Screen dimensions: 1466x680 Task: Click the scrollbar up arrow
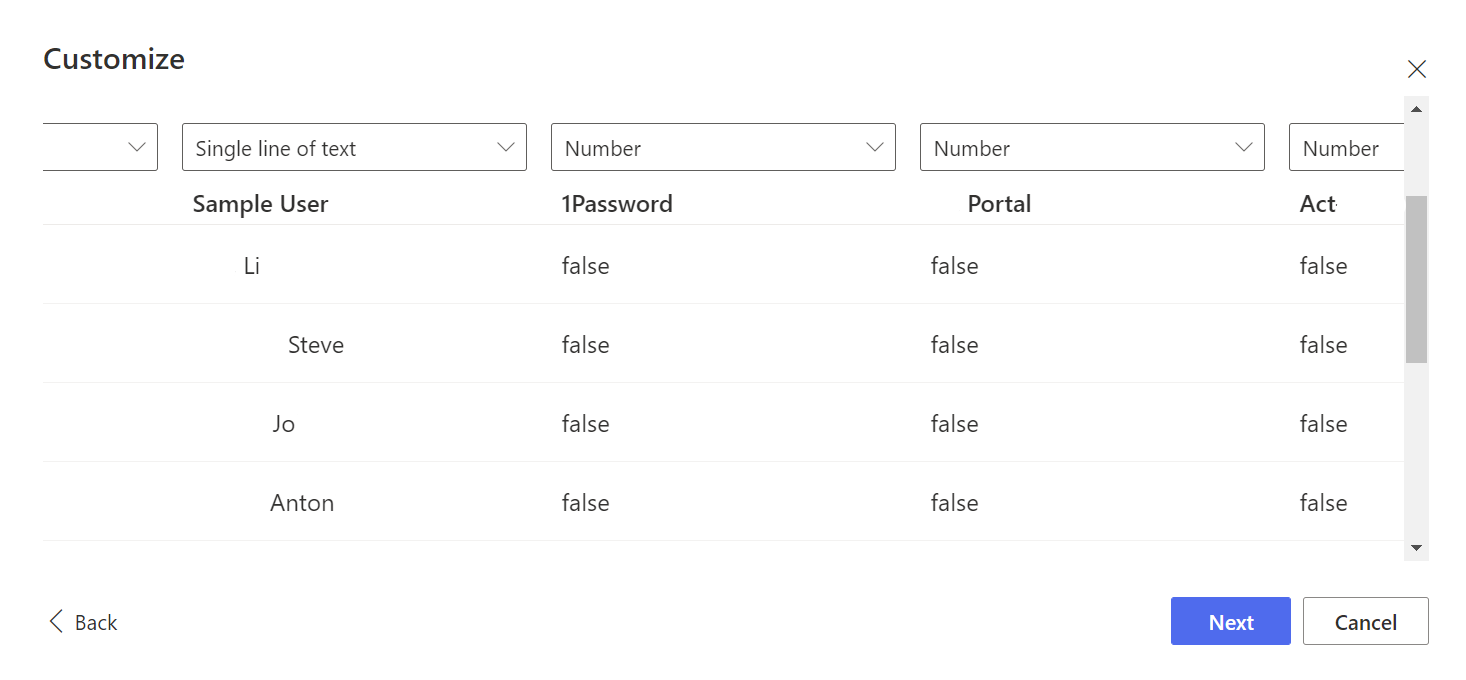coord(1416,108)
